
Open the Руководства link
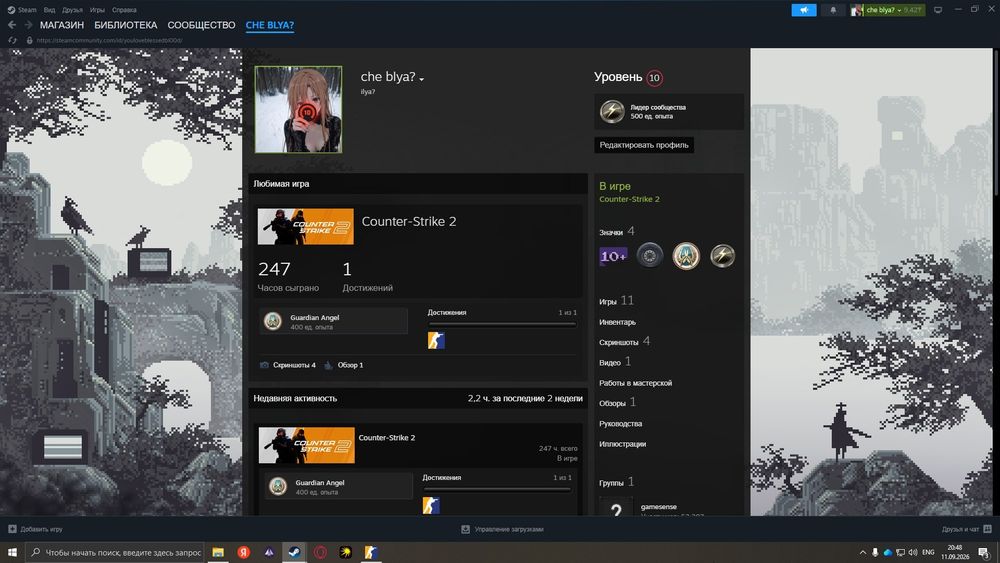click(x=621, y=423)
